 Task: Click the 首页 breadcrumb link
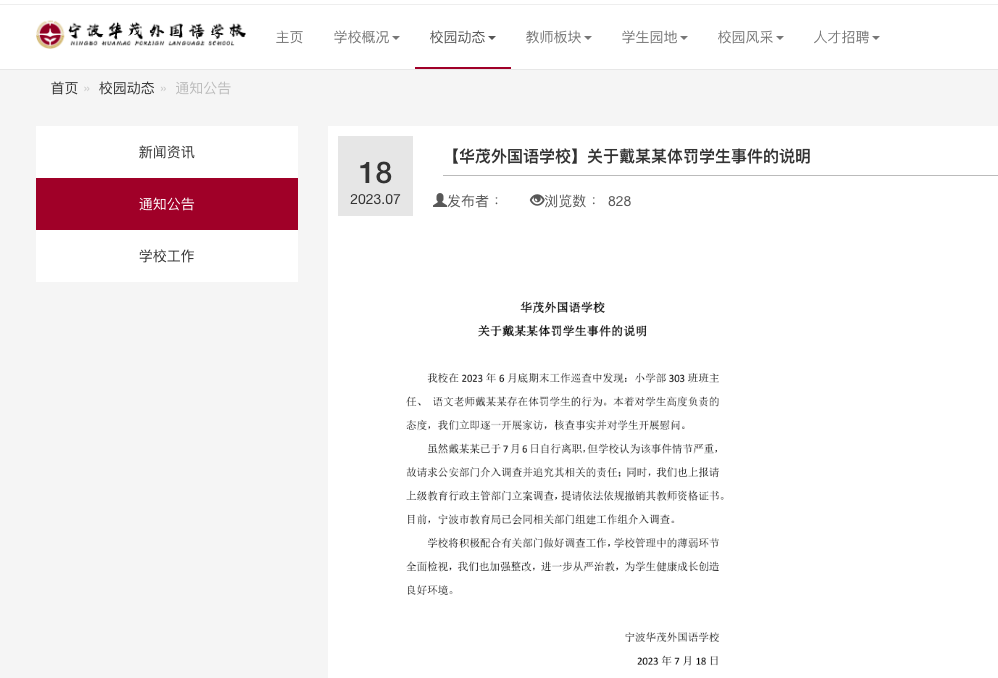pyautogui.click(x=64, y=88)
